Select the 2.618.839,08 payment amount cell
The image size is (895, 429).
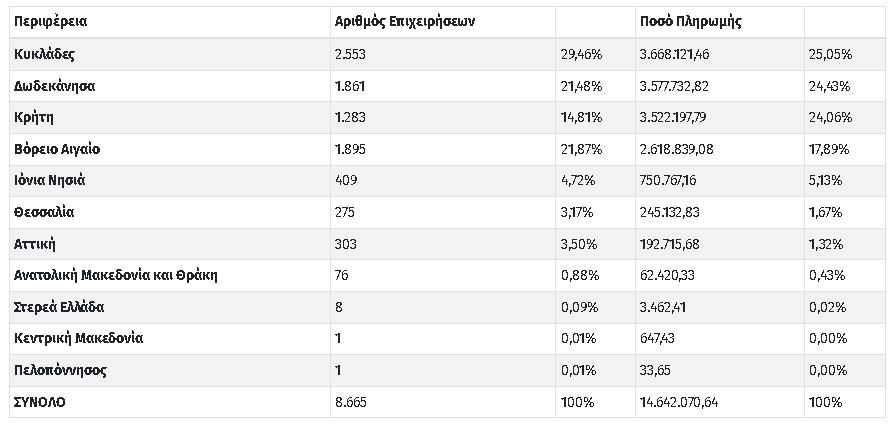point(677,149)
